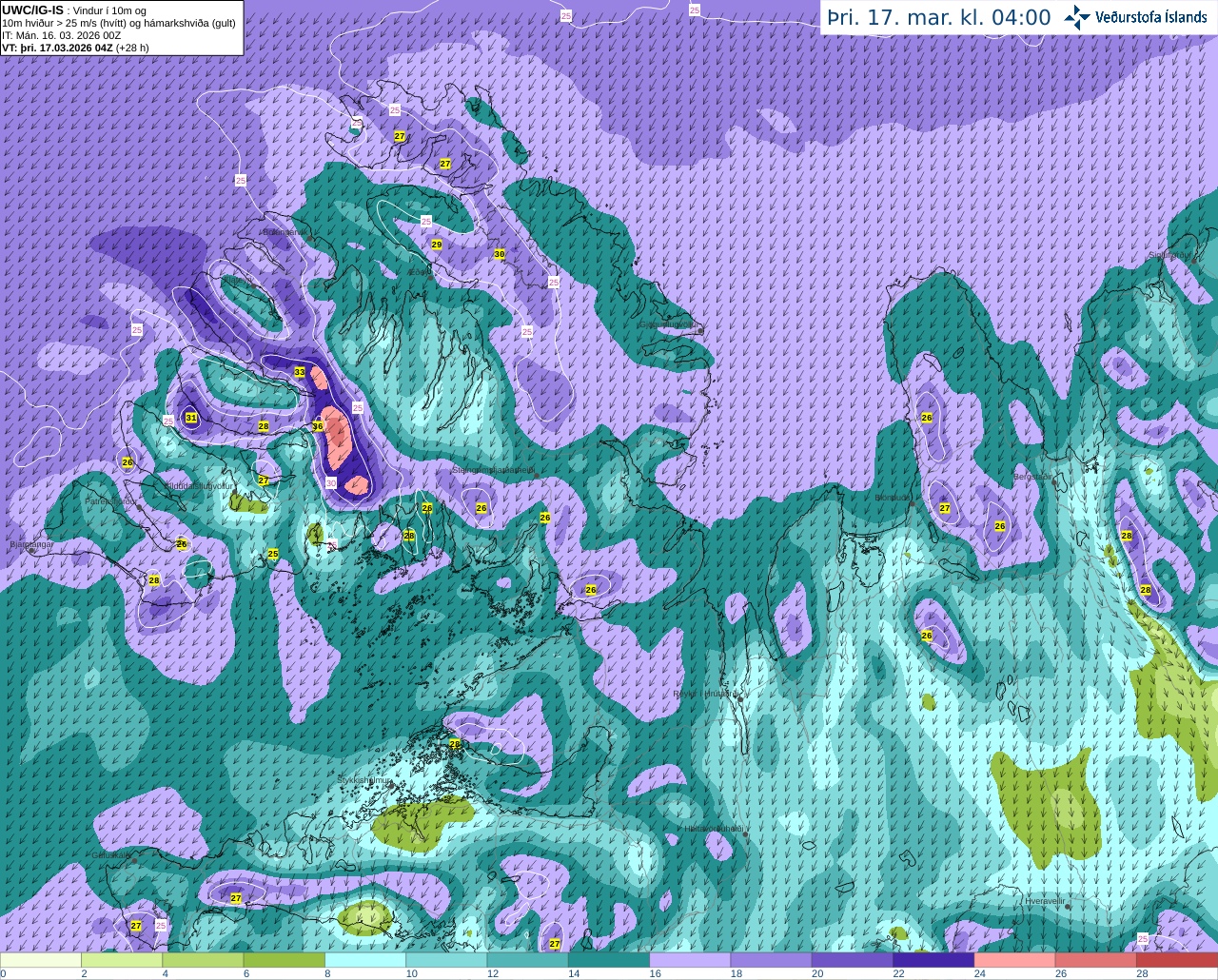Pick the 0–2 m/s pale yellow legend swatch
1218x980 pixels.
tap(41, 959)
